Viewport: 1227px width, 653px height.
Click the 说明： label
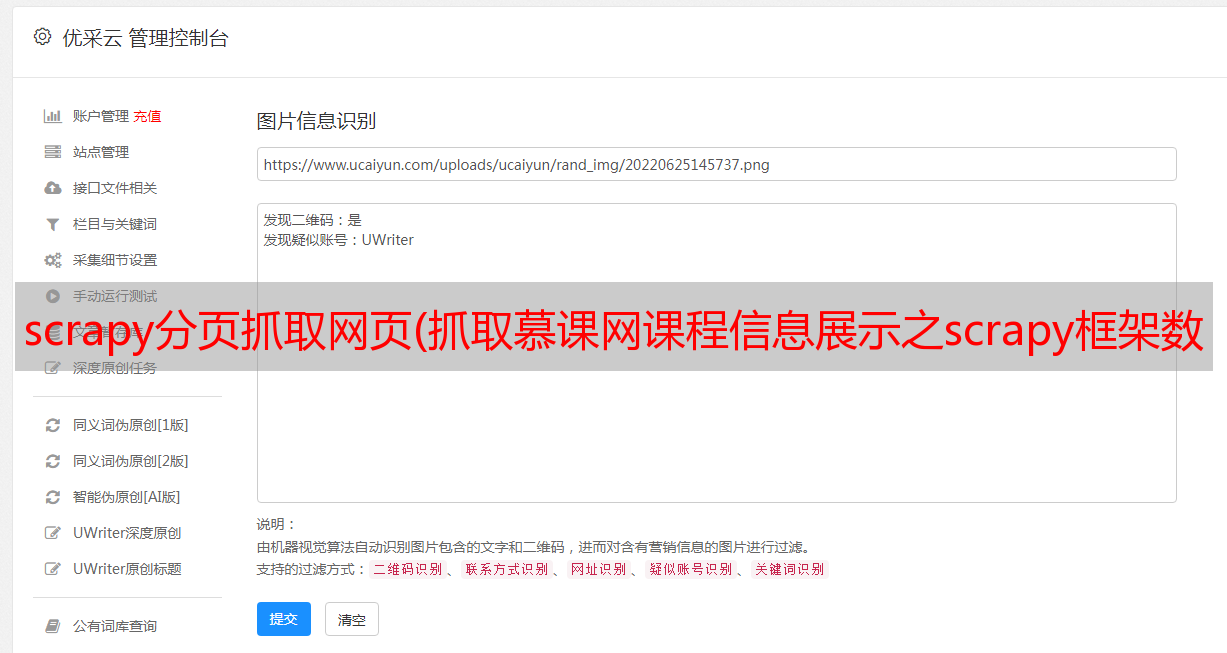tap(277, 524)
